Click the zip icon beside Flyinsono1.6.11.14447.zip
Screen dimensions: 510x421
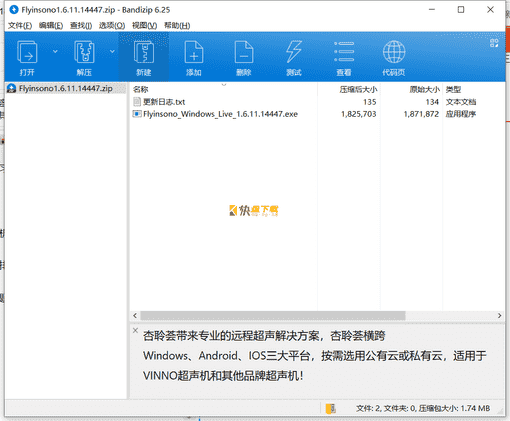click(12, 88)
